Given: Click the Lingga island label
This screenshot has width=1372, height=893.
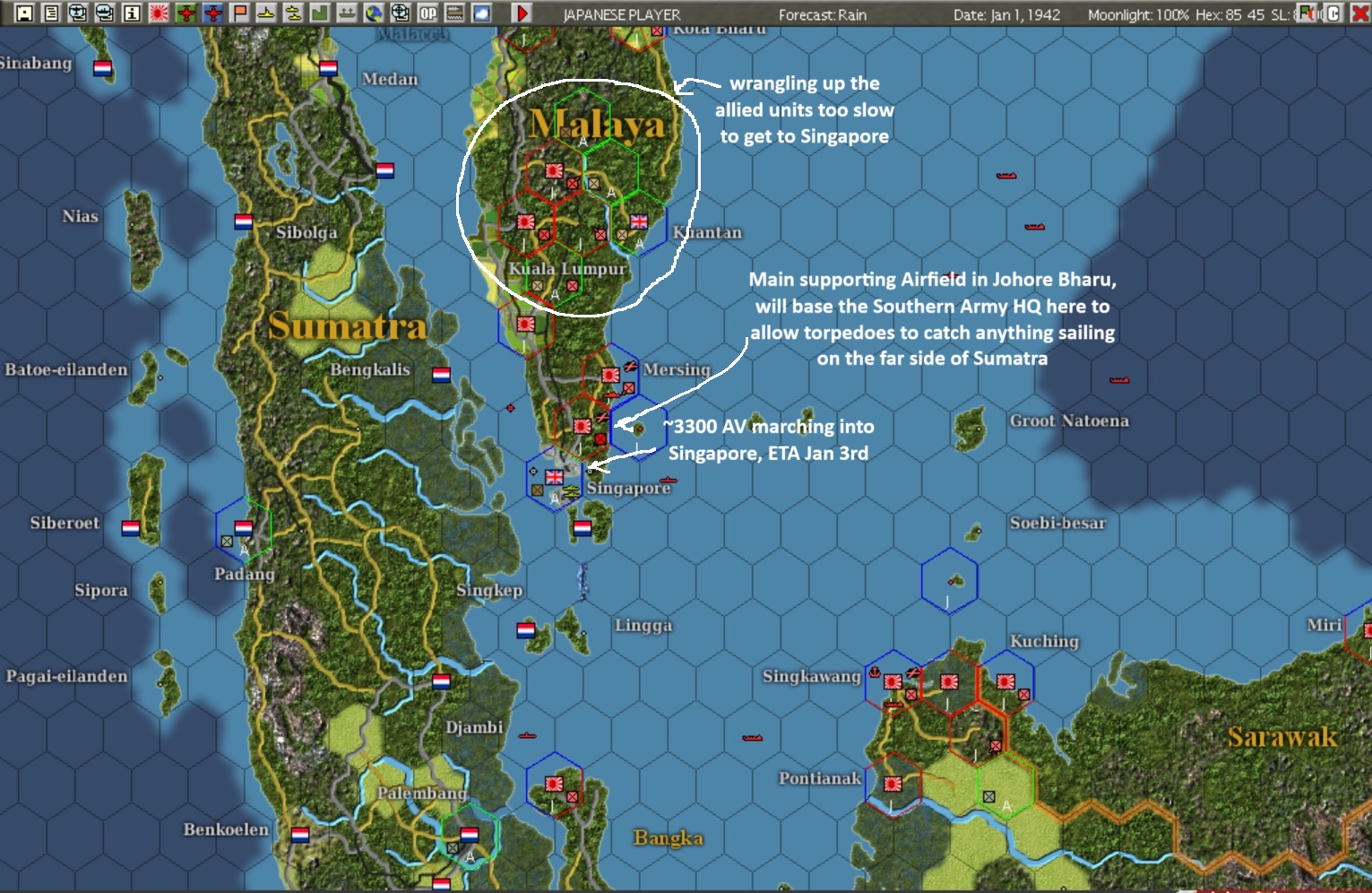Looking at the screenshot, I should [643, 625].
